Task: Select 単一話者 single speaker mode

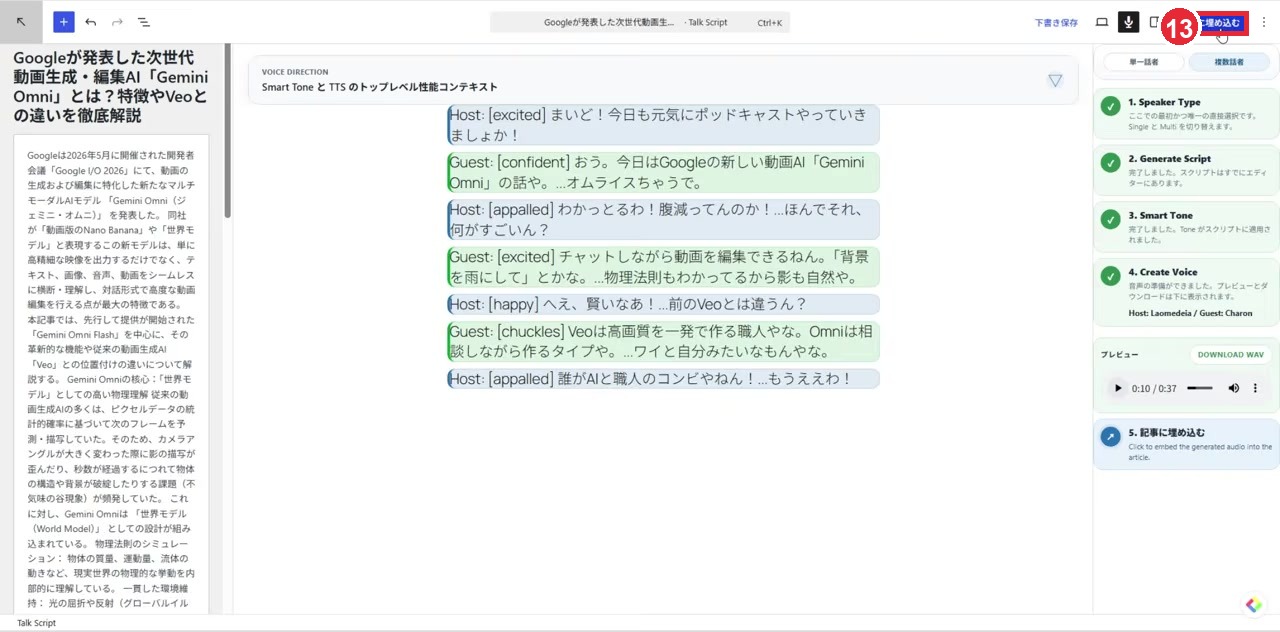Action: 1143,62
